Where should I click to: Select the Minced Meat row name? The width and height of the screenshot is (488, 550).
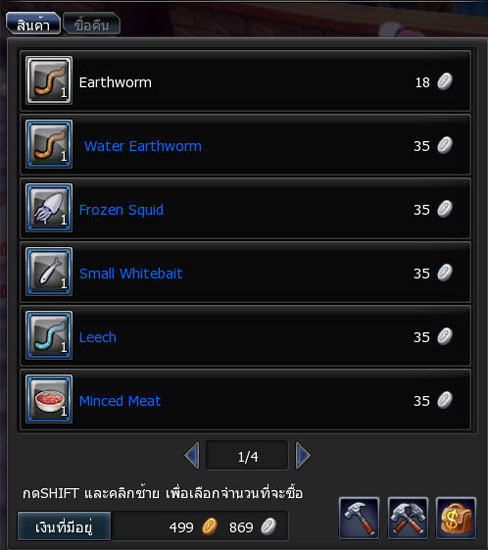[x=120, y=401]
